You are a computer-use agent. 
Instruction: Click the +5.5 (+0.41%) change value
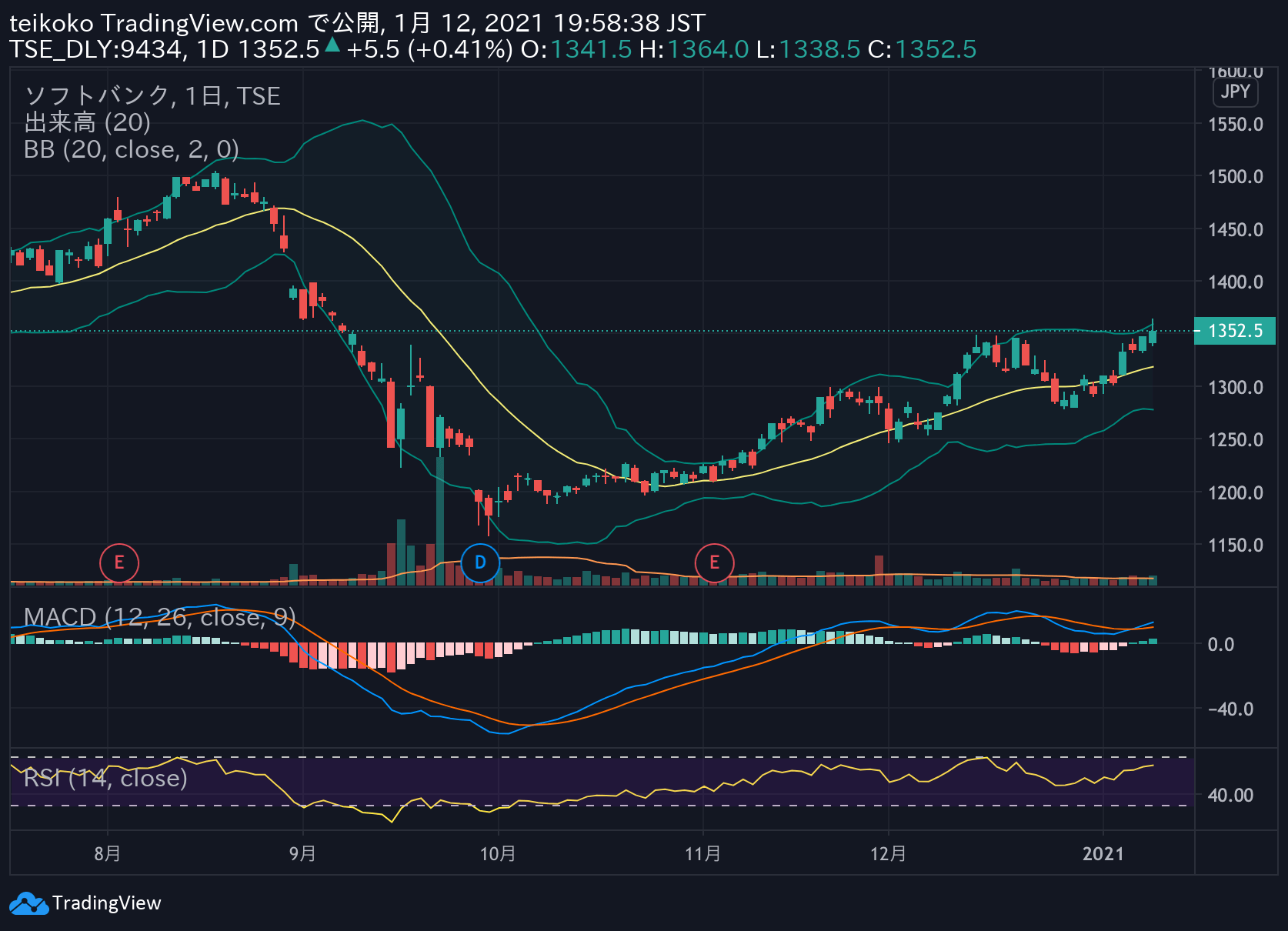(429, 49)
